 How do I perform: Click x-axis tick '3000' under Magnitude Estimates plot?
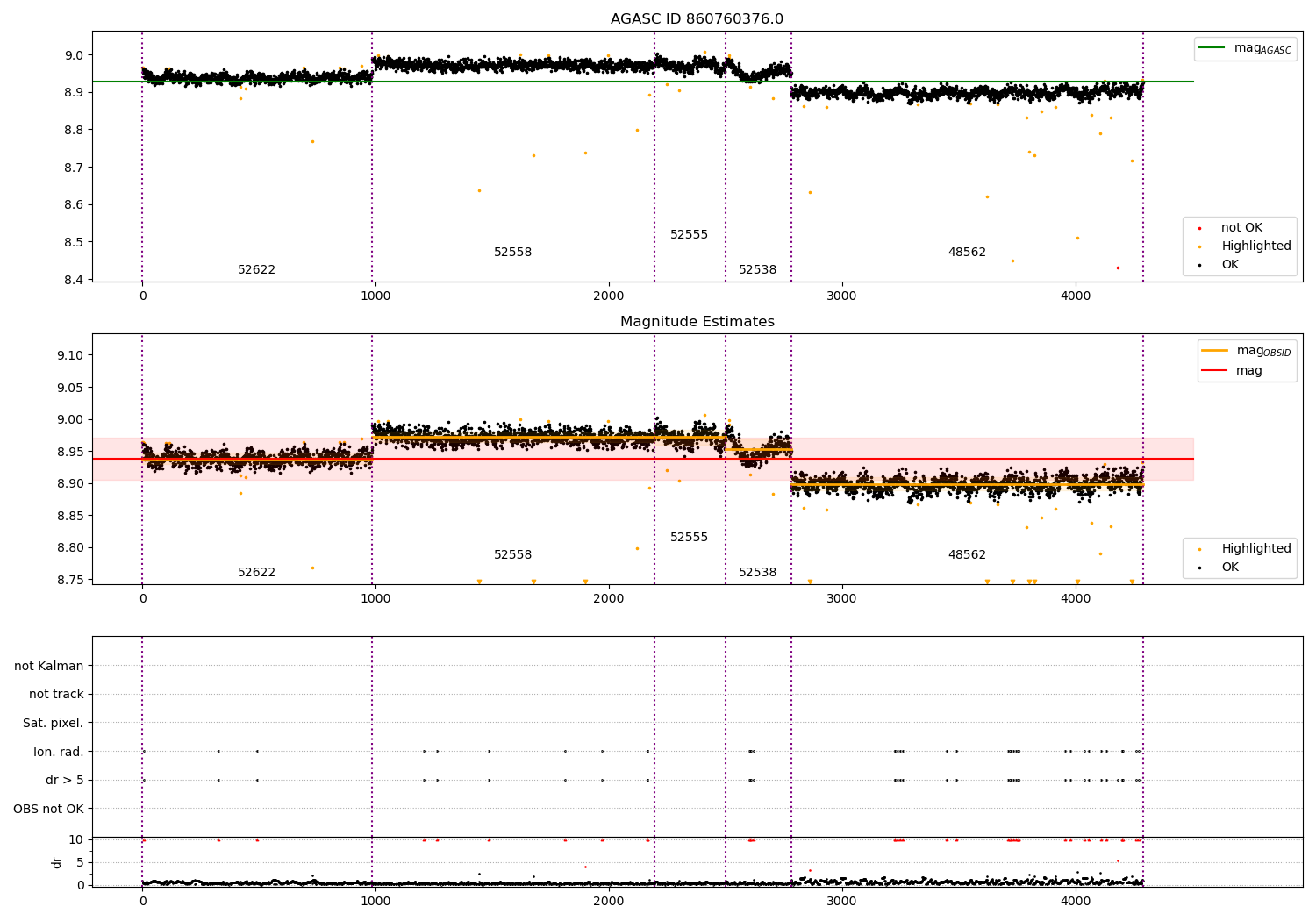(x=842, y=598)
